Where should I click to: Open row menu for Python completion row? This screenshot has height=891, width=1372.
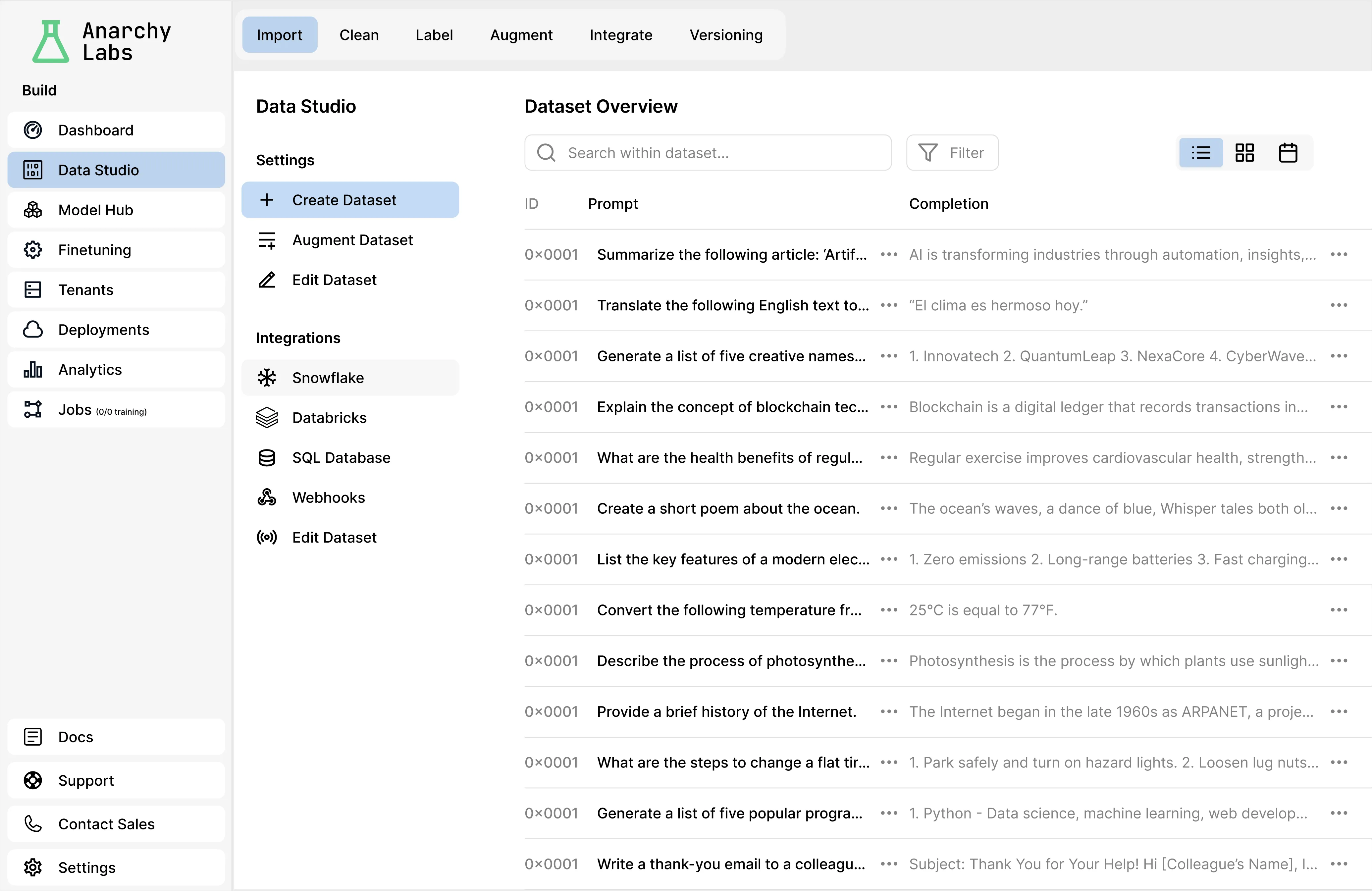tap(1339, 813)
